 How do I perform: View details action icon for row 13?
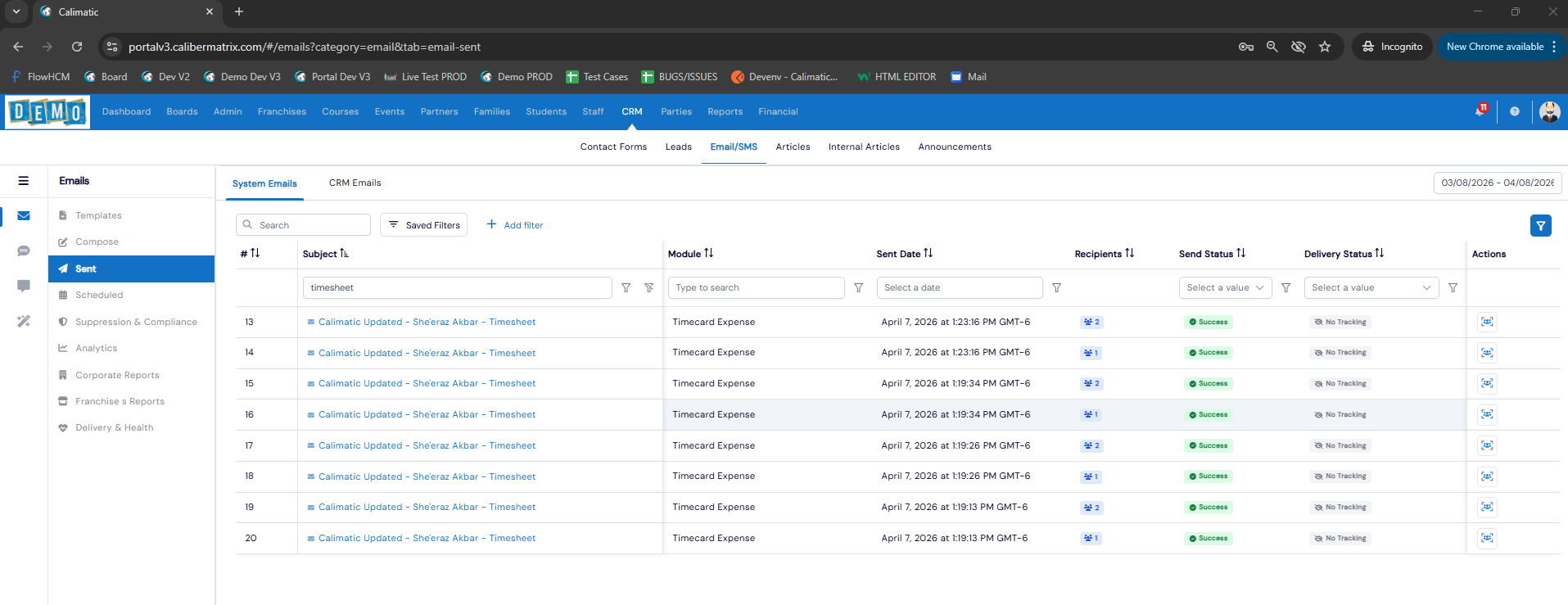point(1488,322)
